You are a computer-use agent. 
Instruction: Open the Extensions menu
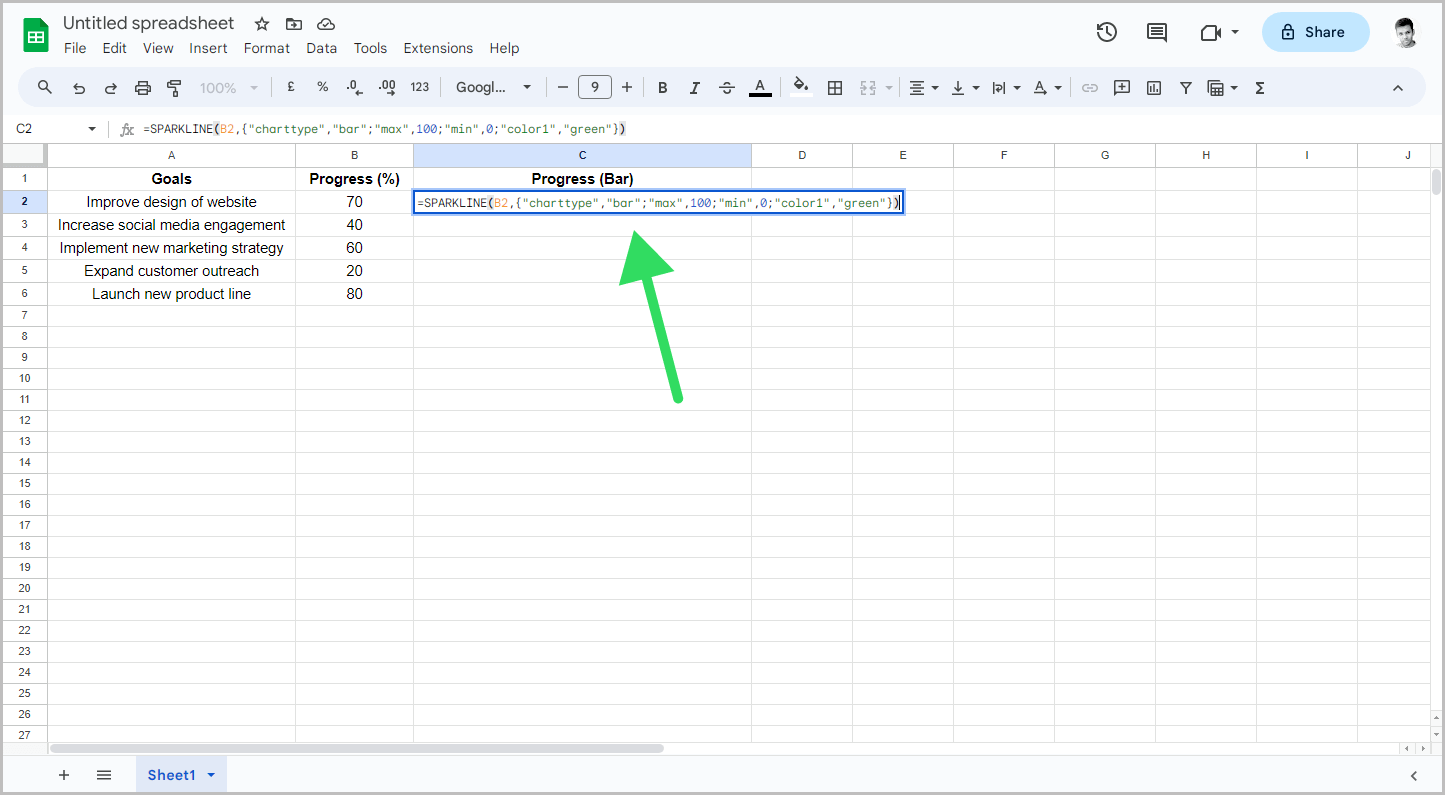[x=438, y=48]
